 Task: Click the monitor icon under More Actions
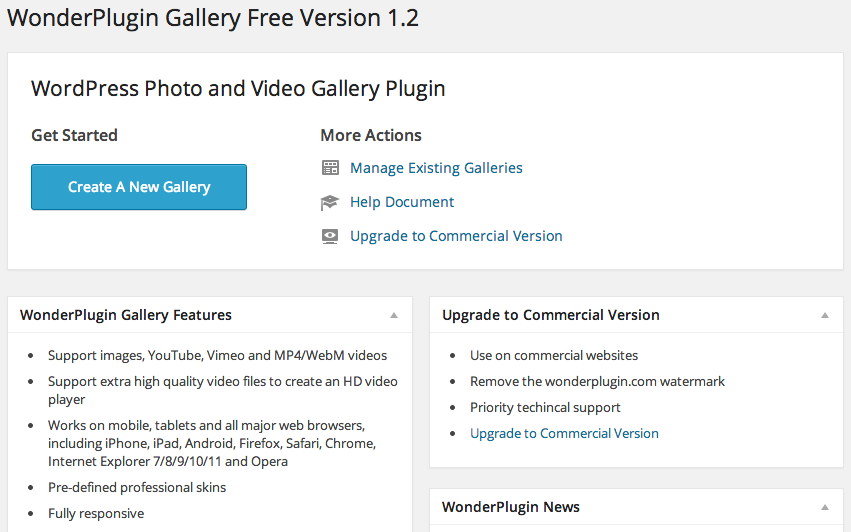(330, 236)
